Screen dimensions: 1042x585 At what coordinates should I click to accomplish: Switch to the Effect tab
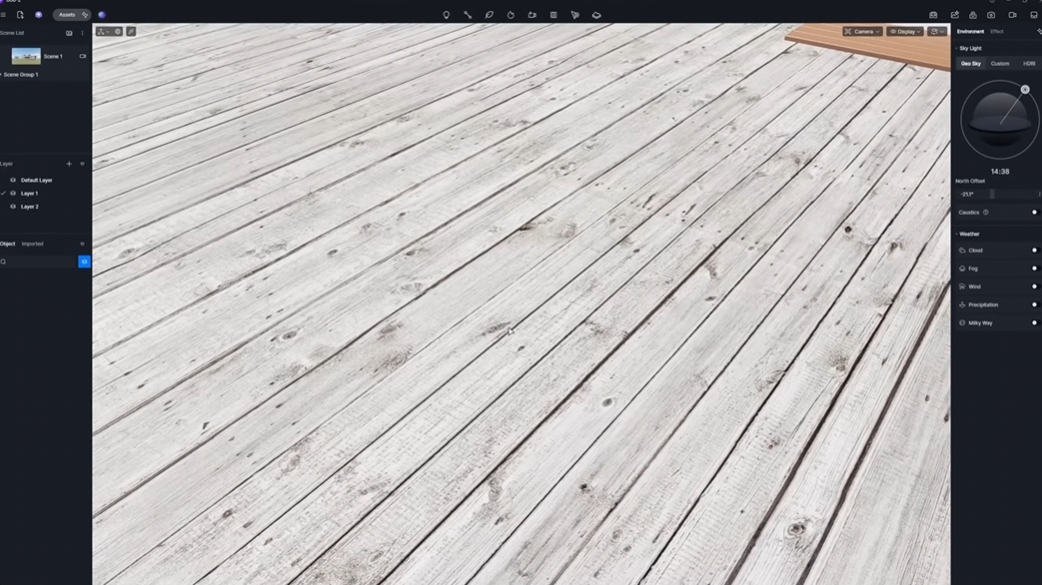click(x=996, y=31)
